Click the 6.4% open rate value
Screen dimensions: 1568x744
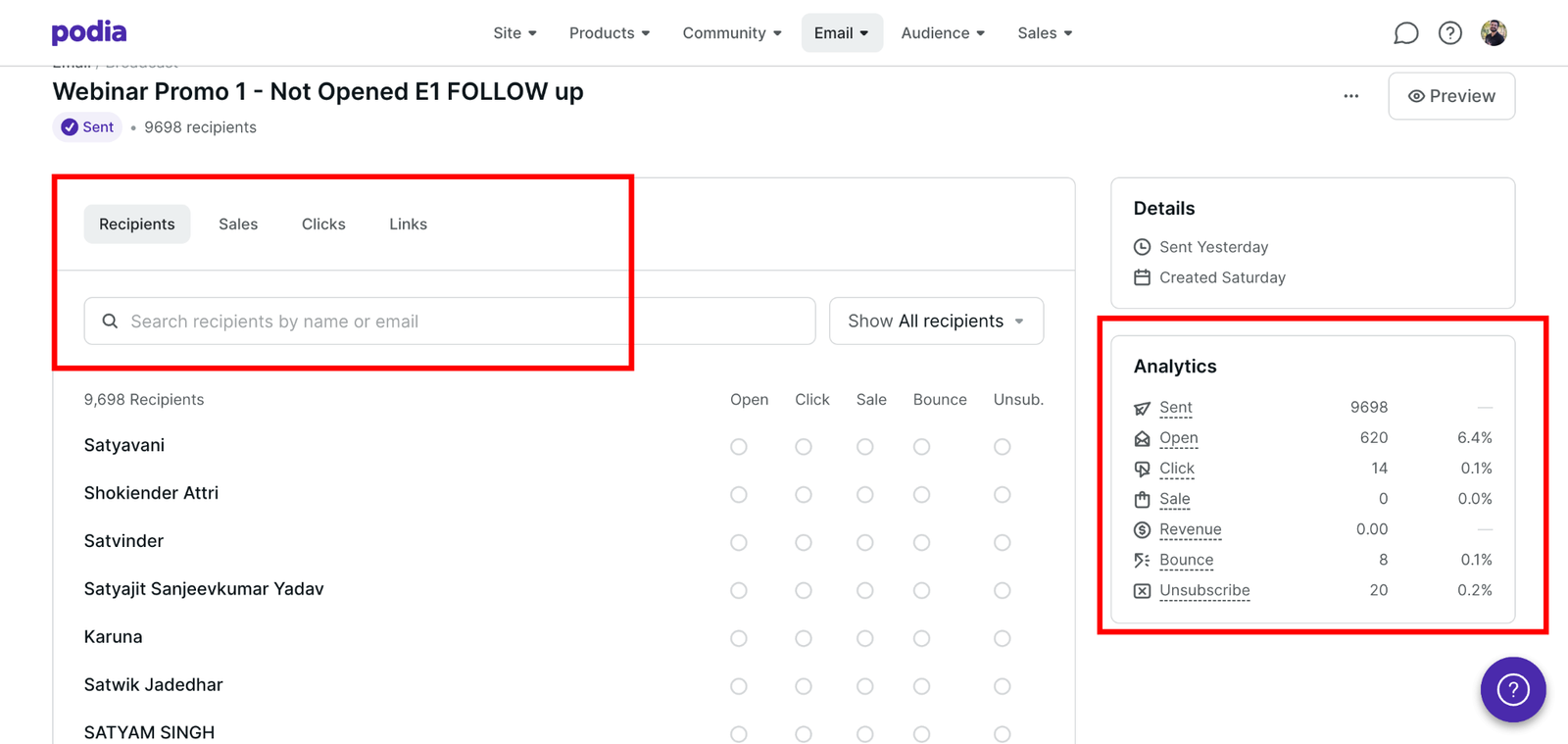1474,438
